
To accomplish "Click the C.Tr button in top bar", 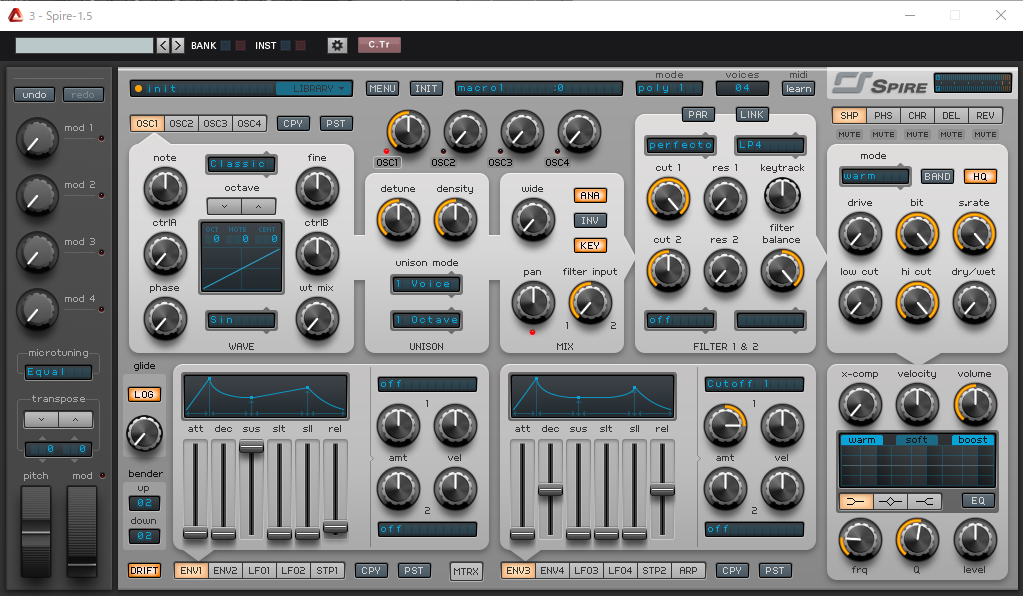I will [x=379, y=44].
